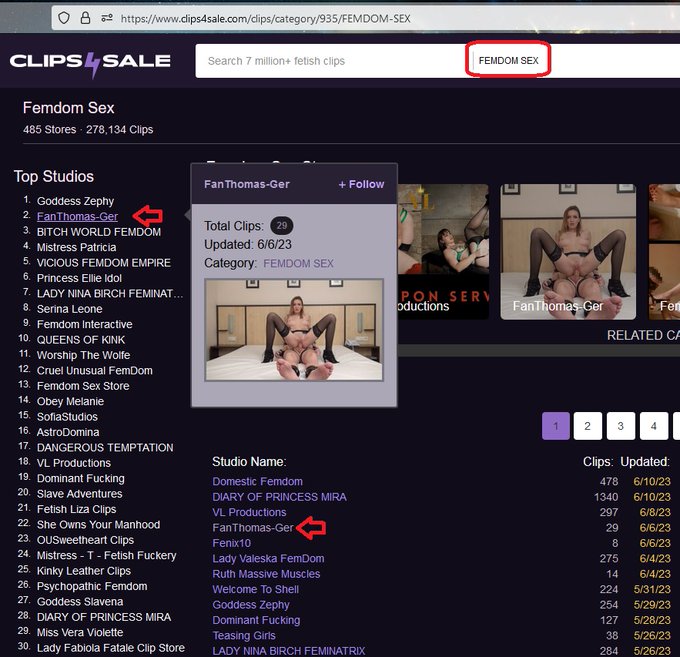Open Lady Fabiola Fatale Clip Store

[111, 648]
